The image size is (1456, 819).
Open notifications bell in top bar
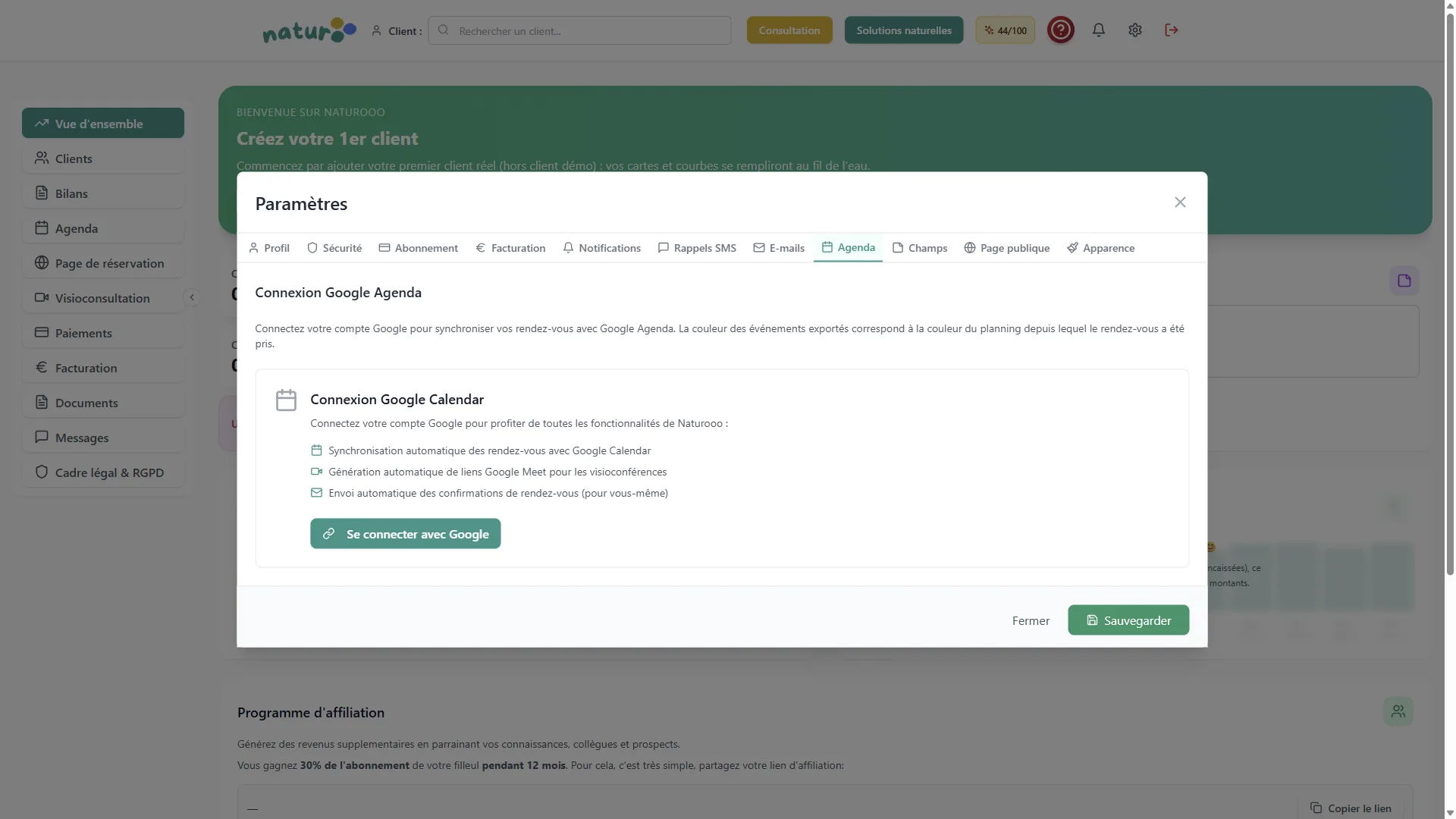coord(1098,30)
